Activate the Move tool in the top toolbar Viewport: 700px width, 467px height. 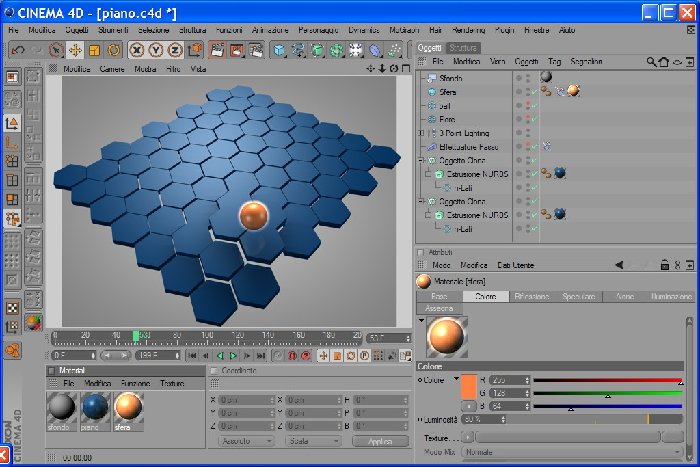point(75,50)
